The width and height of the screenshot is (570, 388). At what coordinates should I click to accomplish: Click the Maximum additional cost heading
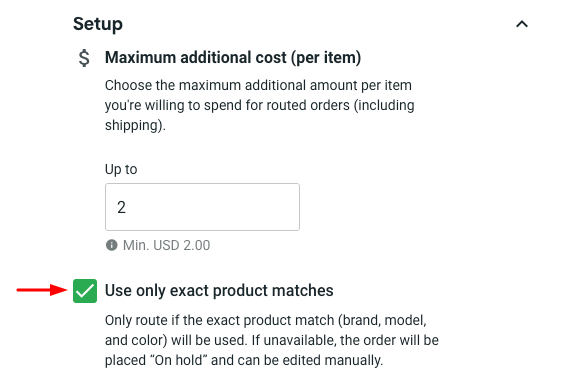pos(233,57)
